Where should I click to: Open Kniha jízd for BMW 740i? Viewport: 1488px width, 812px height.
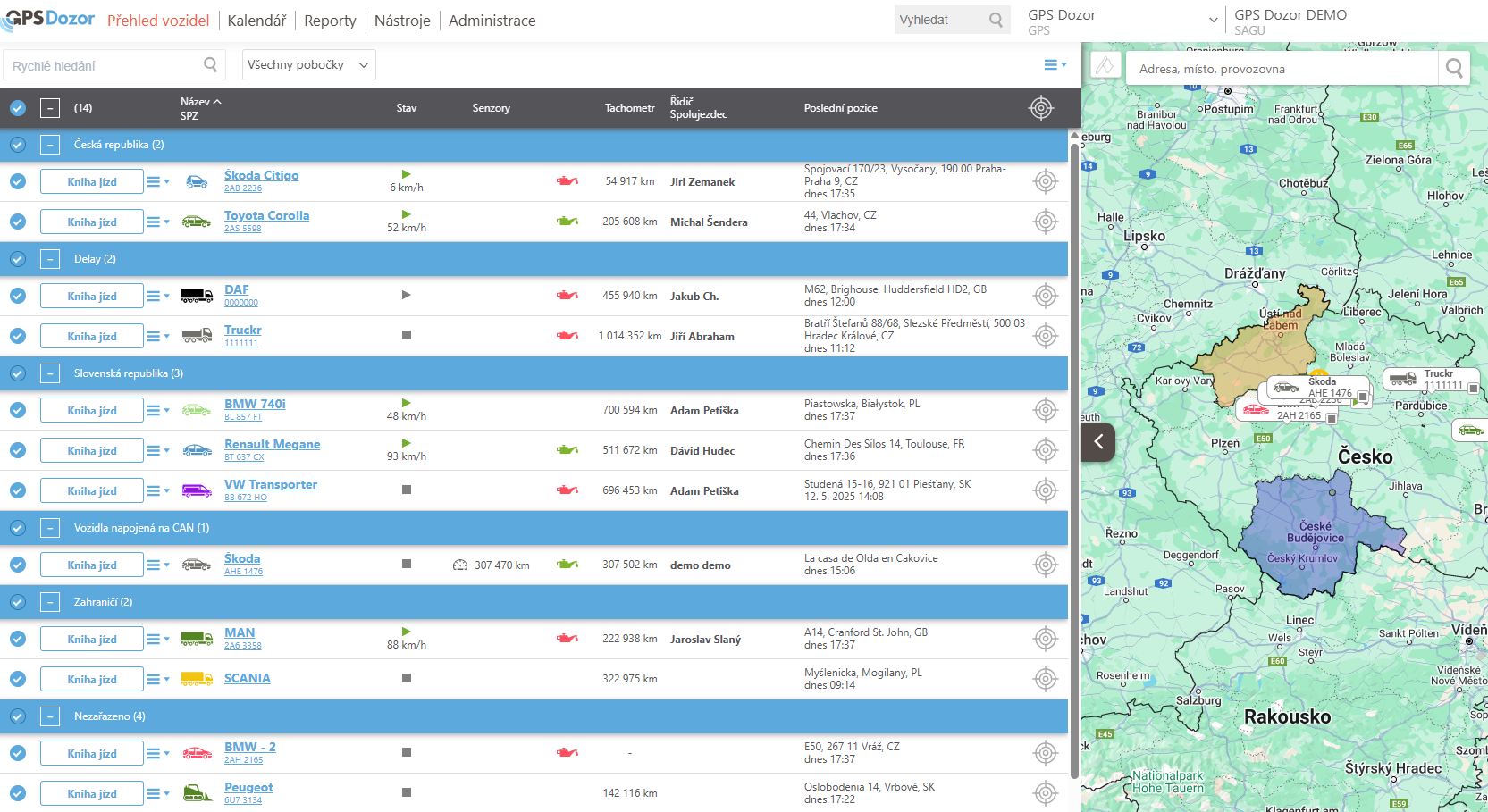click(92, 410)
